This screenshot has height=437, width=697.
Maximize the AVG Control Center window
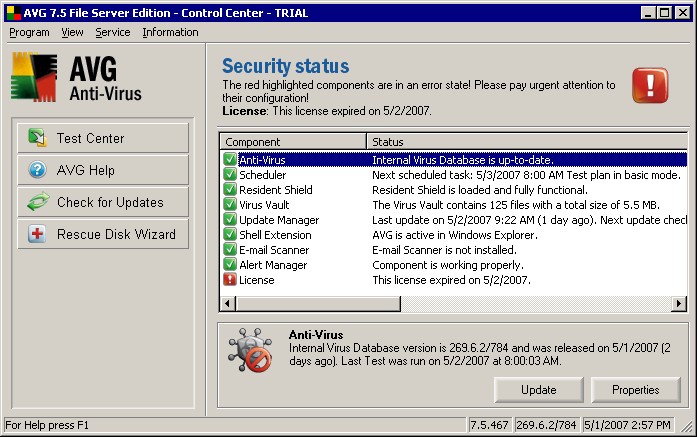(665, 13)
